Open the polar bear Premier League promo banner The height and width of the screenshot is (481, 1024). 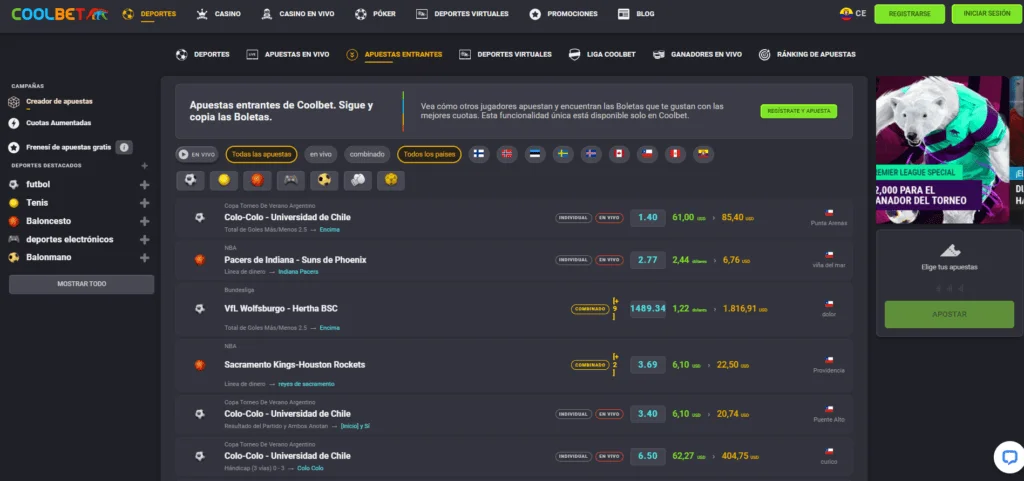[x=940, y=150]
